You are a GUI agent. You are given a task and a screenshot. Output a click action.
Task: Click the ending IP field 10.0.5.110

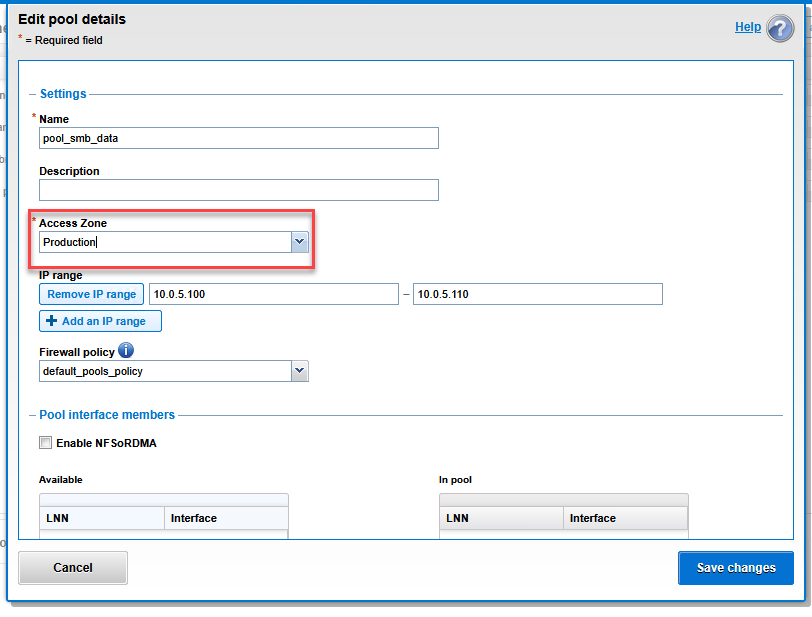pos(537,294)
